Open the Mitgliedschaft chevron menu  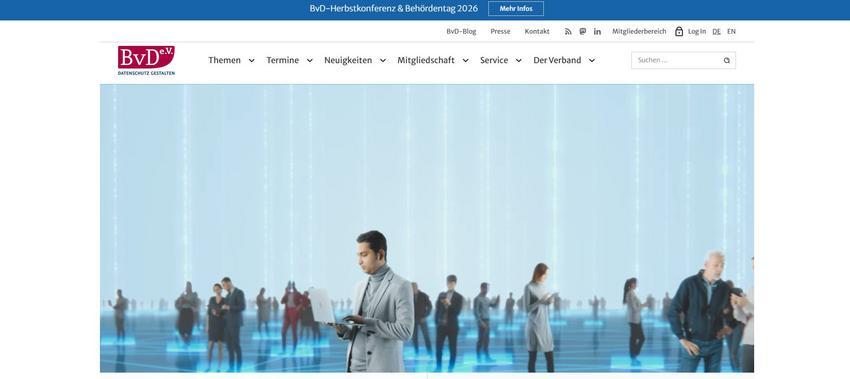click(465, 60)
